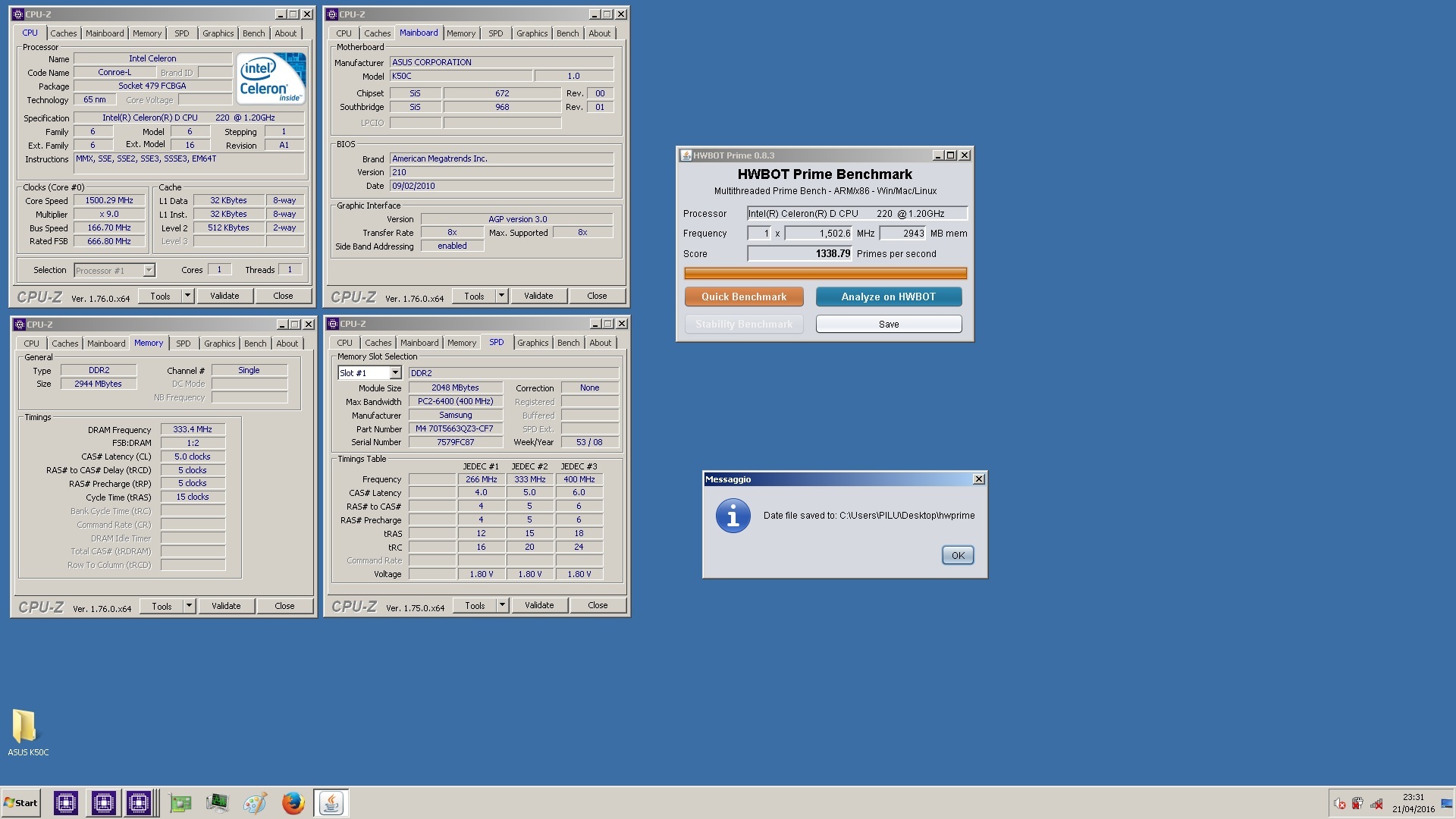Click Validate in CPU-Z SPD window

[539, 605]
